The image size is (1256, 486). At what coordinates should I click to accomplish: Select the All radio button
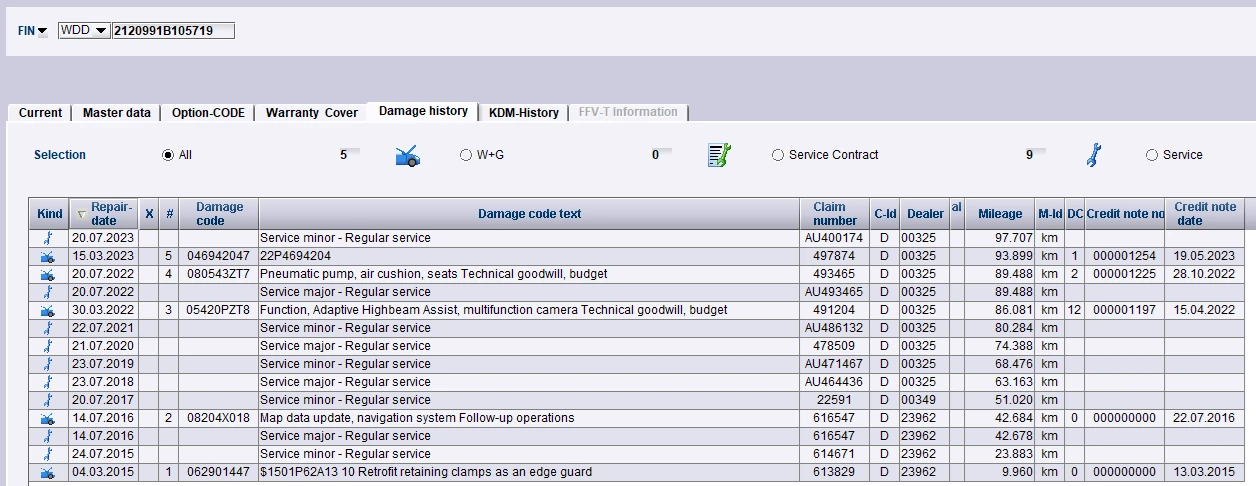pyautogui.click(x=168, y=155)
